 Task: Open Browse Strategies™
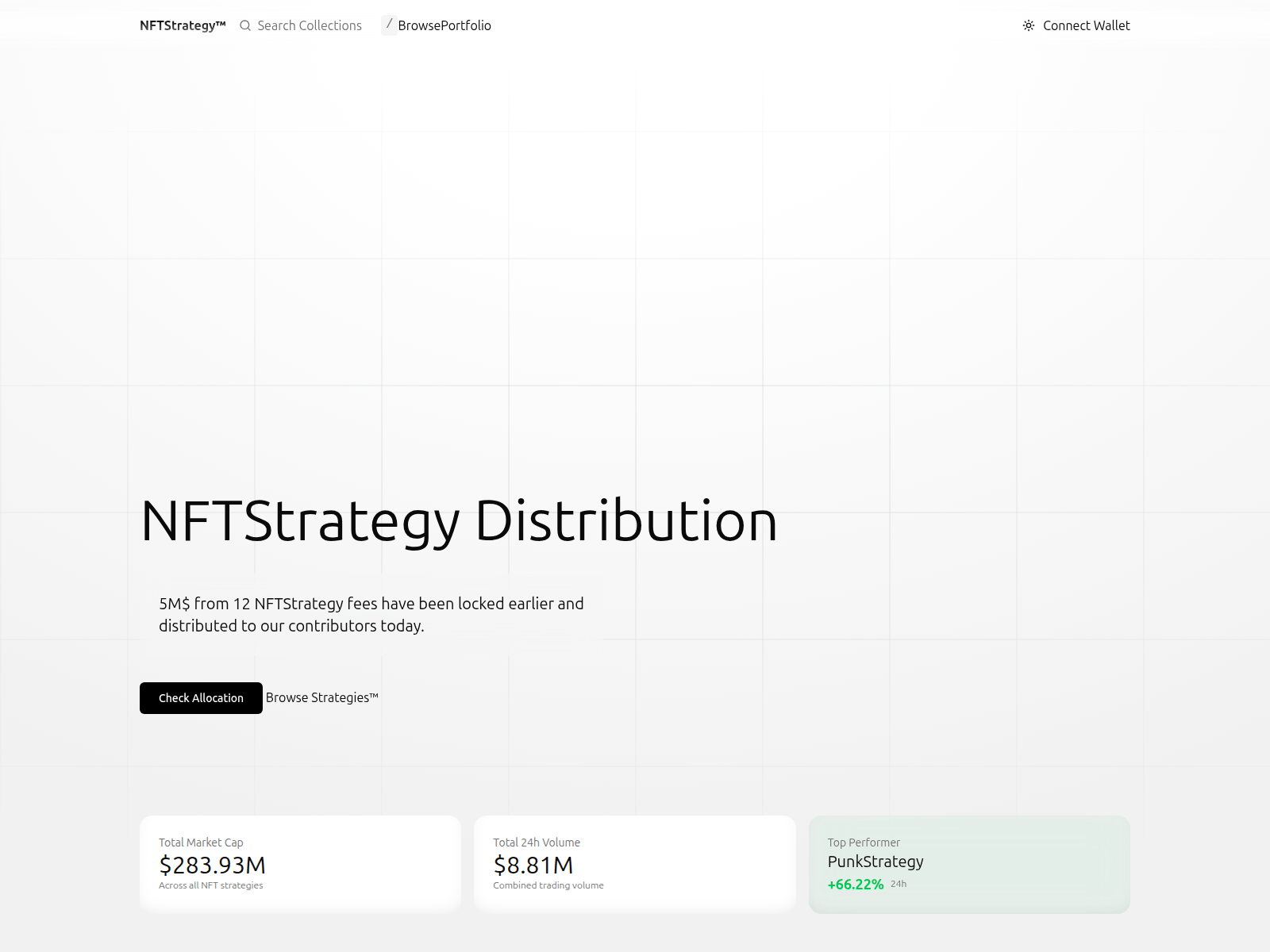(x=321, y=698)
